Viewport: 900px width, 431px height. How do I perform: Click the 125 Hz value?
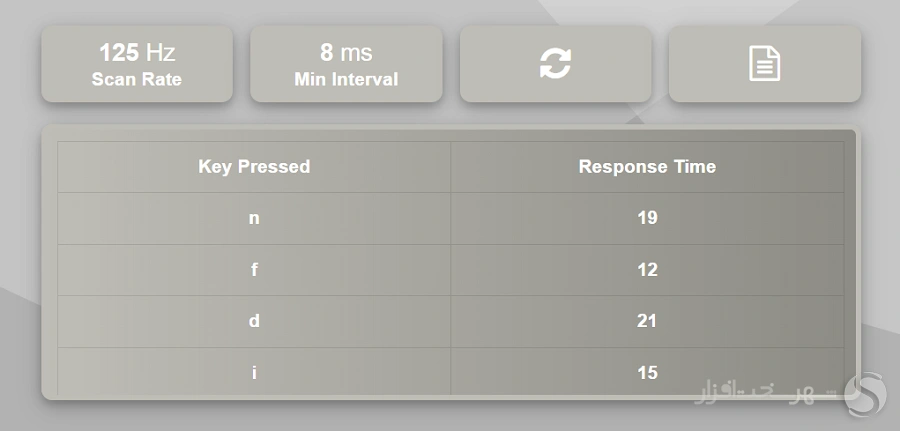(137, 52)
